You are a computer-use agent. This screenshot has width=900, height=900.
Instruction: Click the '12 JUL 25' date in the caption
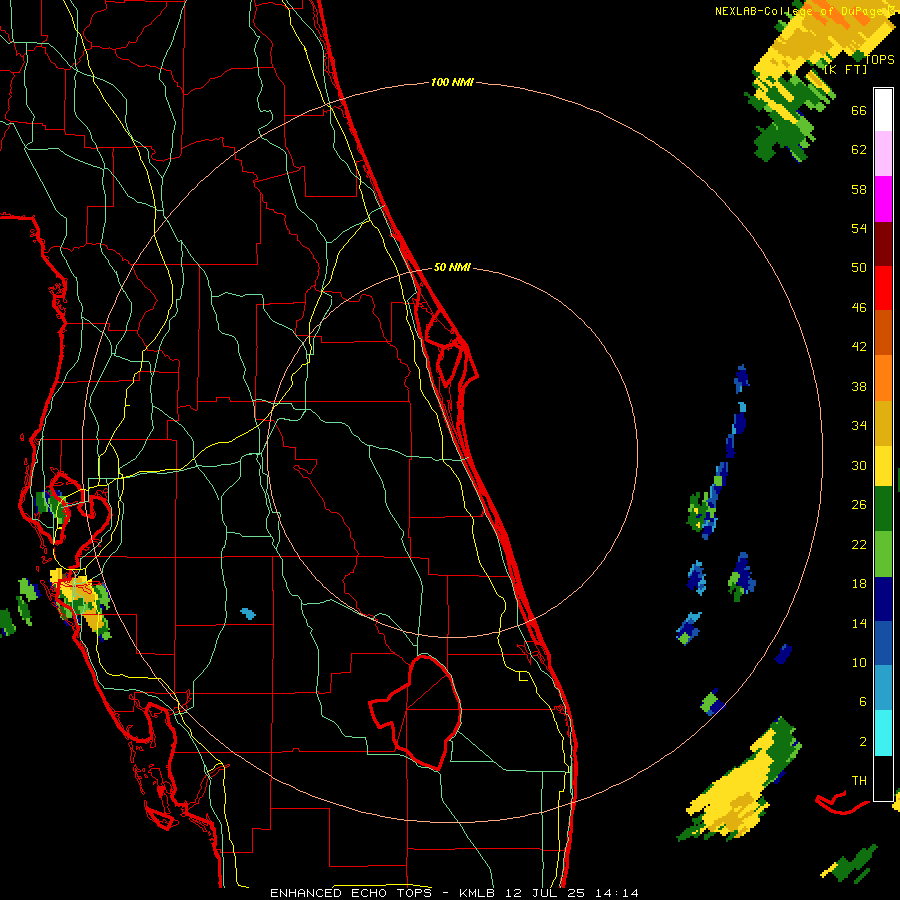click(545, 893)
